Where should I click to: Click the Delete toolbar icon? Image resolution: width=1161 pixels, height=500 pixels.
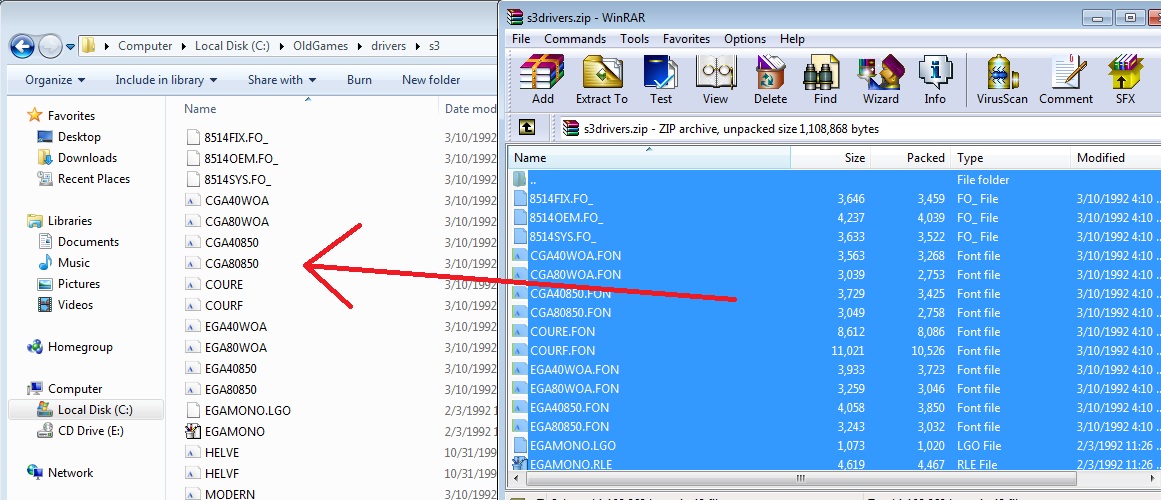click(x=770, y=80)
